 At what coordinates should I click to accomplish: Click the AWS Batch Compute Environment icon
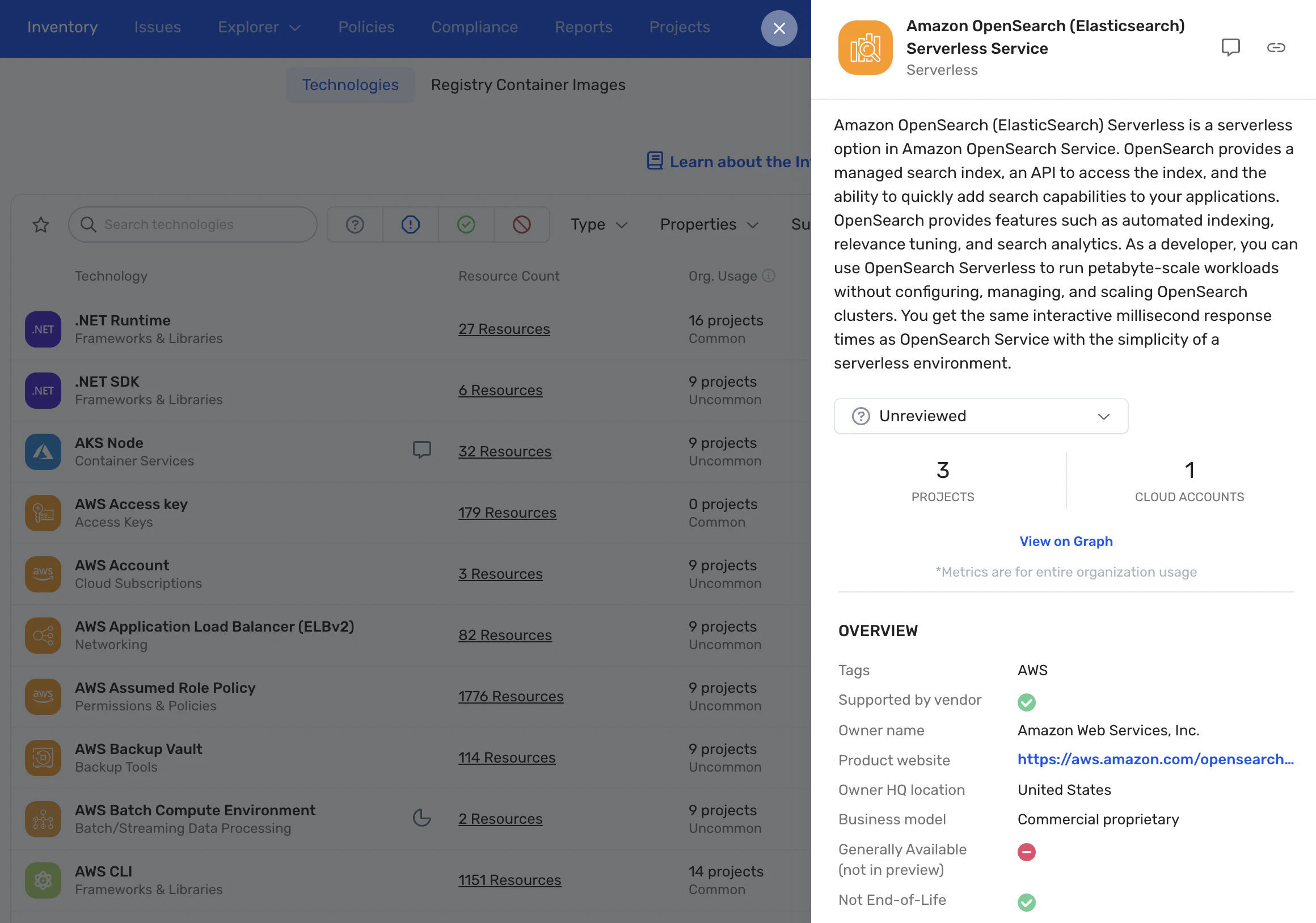(x=43, y=820)
